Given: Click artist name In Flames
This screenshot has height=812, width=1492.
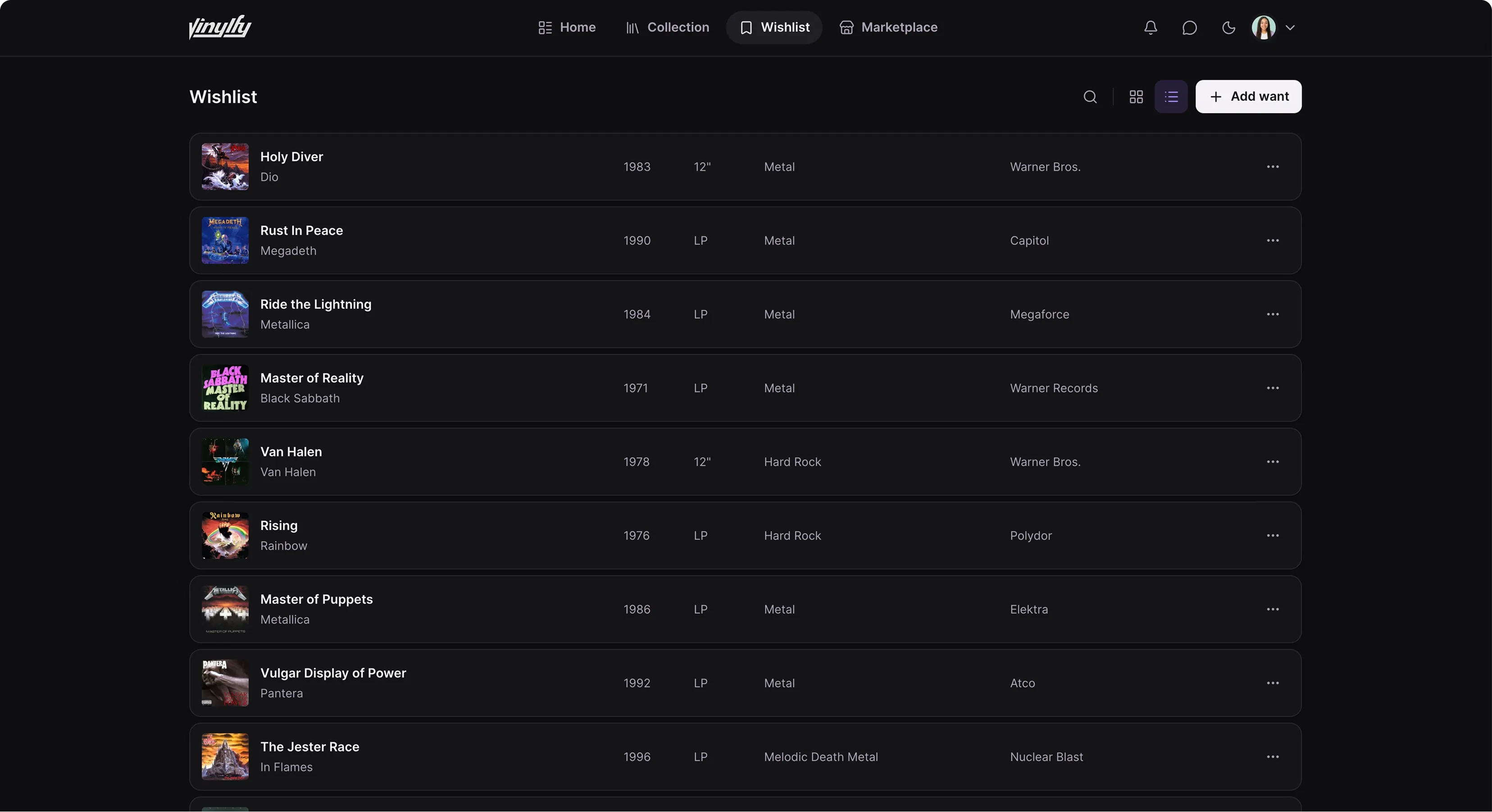Looking at the screenshot, I should (286, 767).
